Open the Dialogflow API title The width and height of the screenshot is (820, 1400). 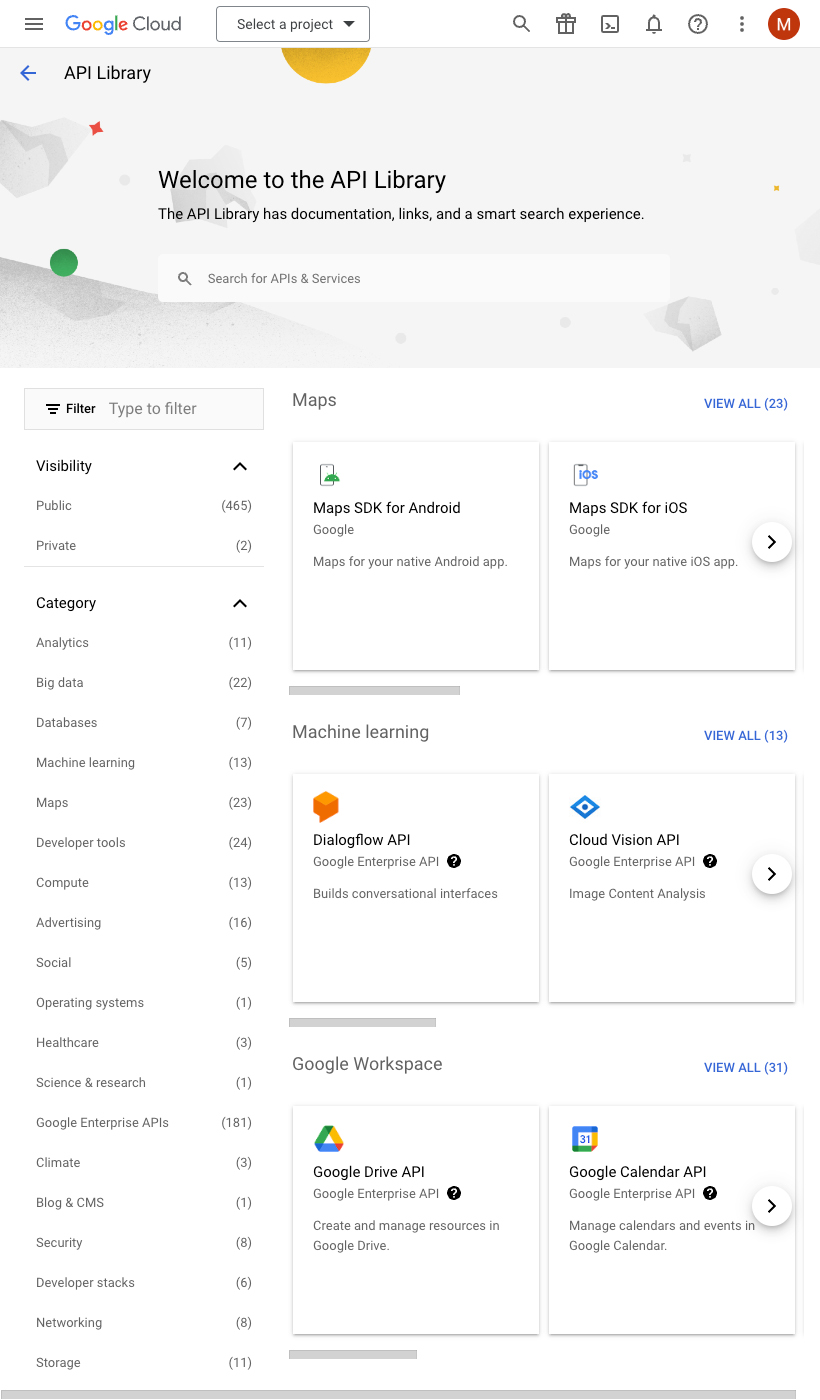(x=362, y=840)
